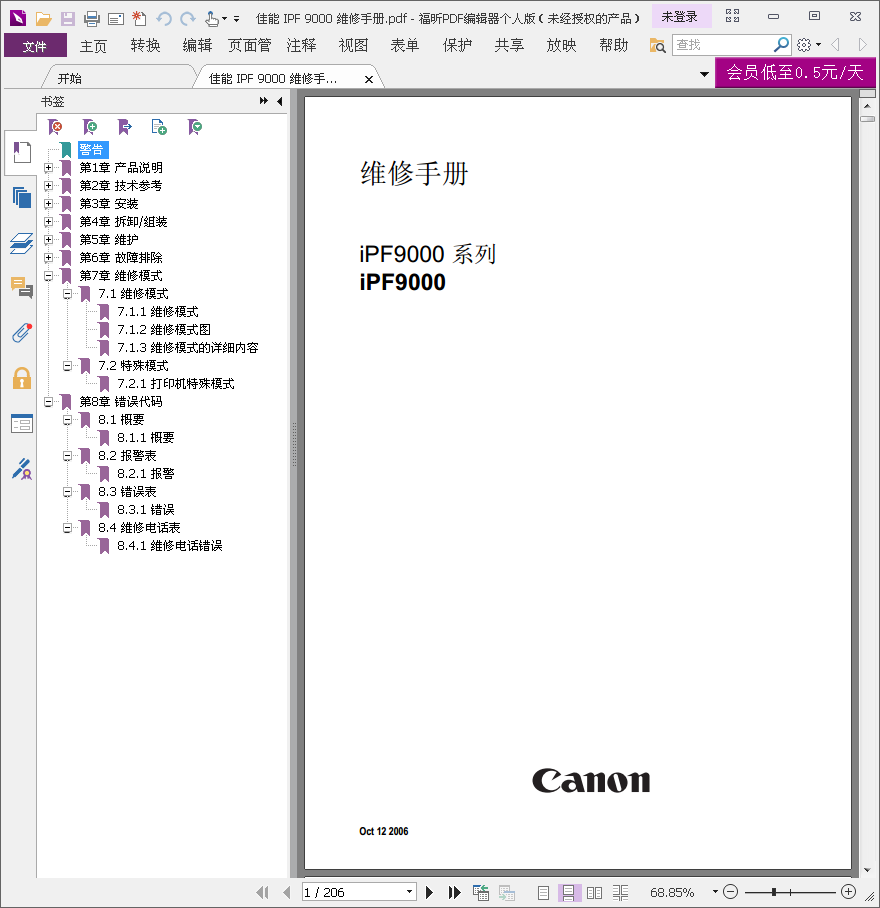Select continuous page view mode

[569, 892]
